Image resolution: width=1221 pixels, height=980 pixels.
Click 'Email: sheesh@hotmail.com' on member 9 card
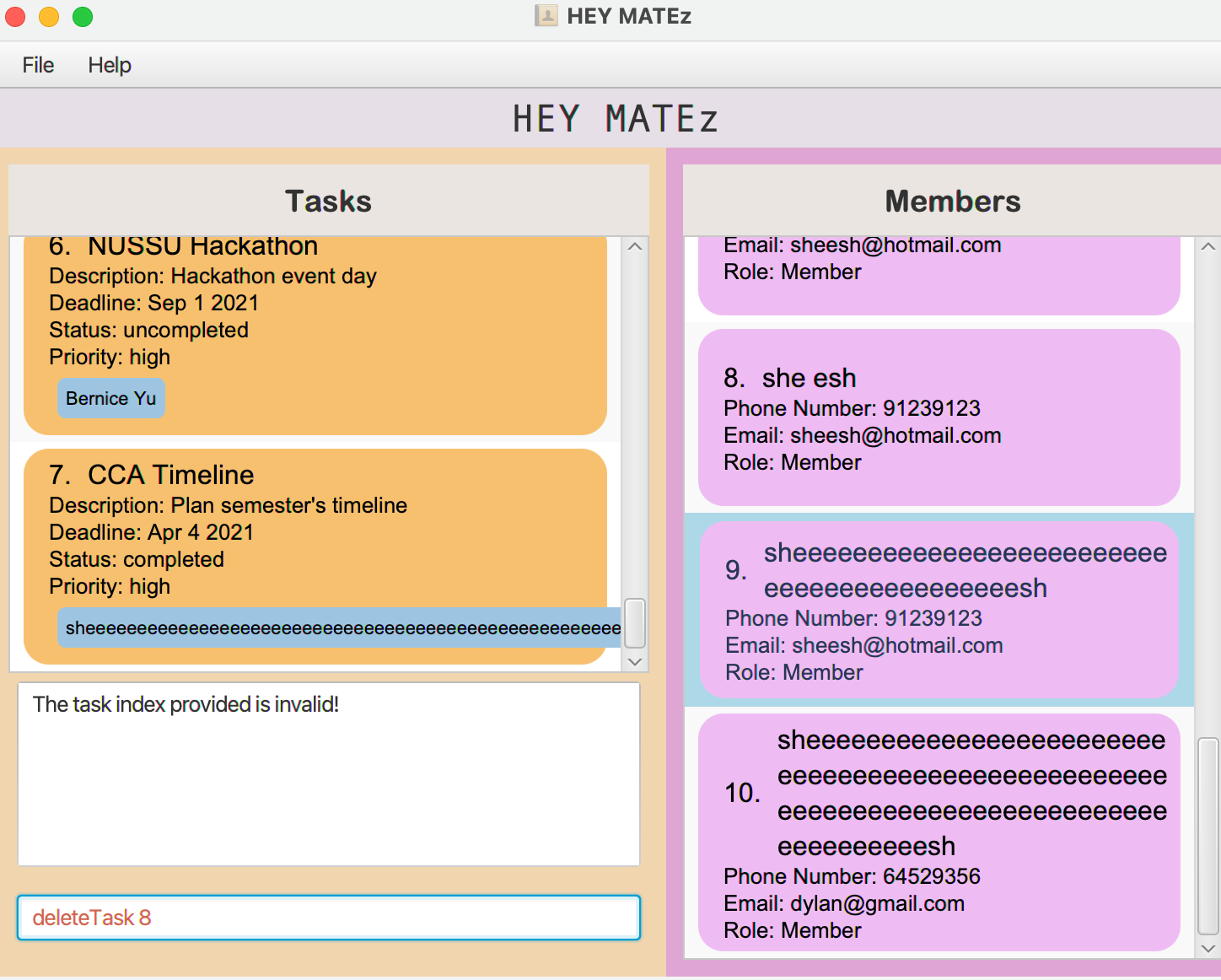[864, 645]
